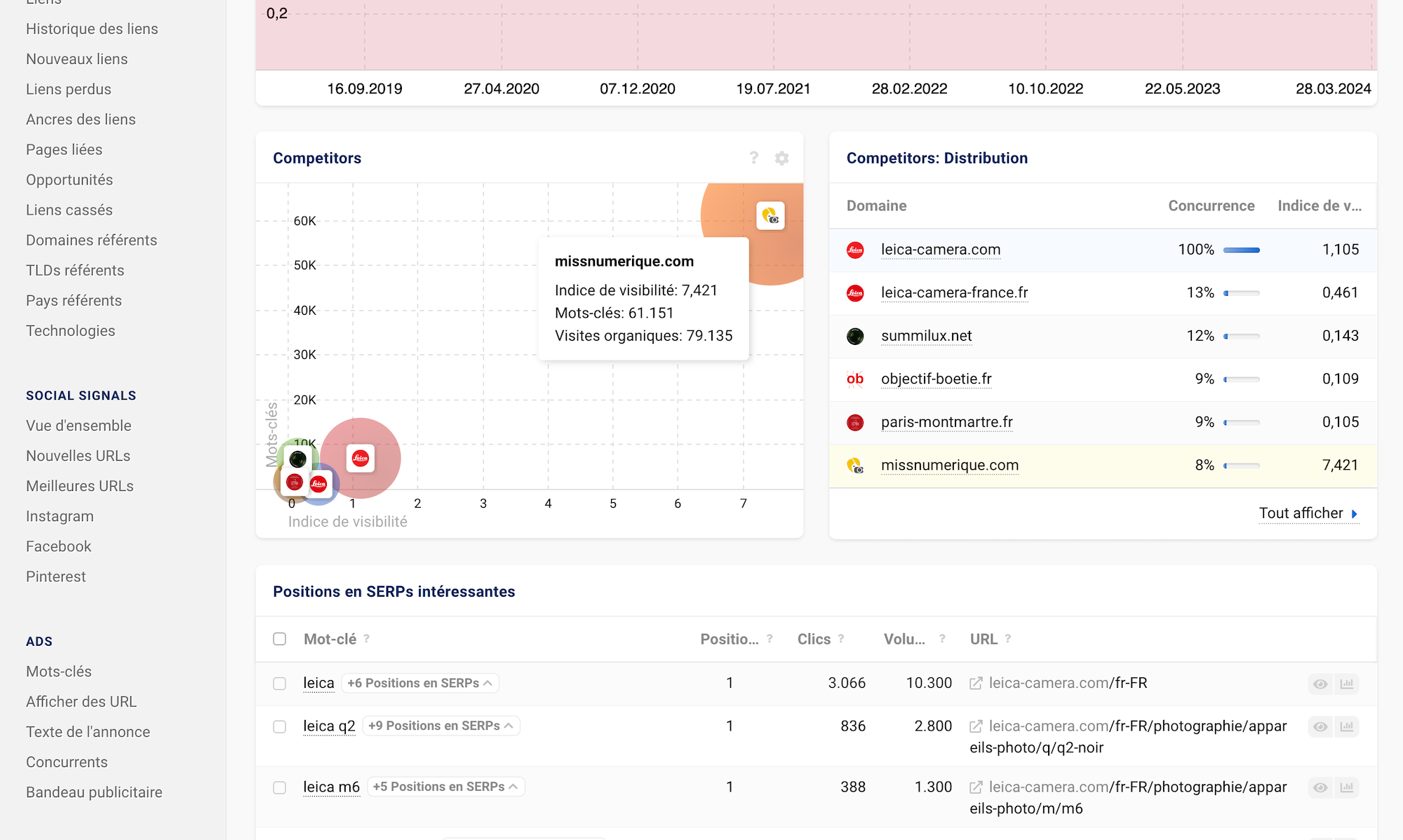Screen dimensions: 1403x840
Task: Click concurrence bar for missnumerique.com
Action: 1242,466
